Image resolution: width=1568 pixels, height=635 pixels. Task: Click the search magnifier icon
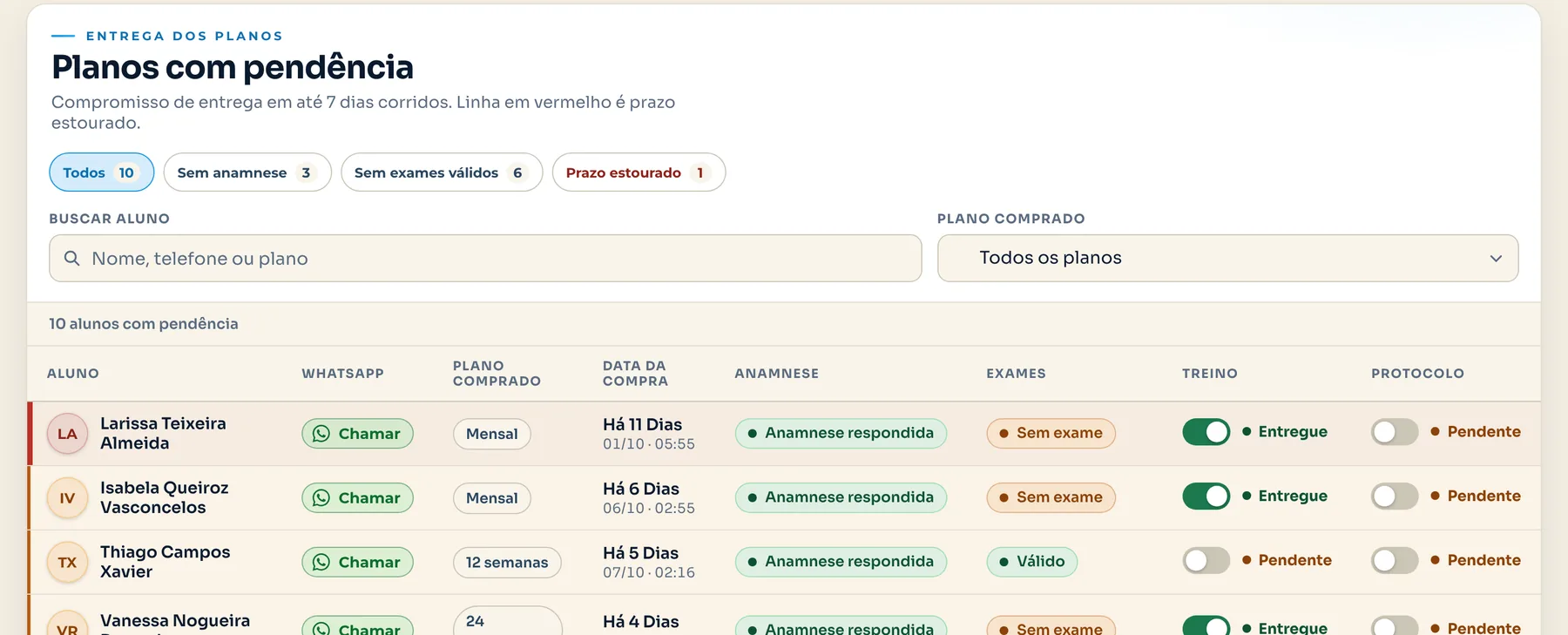click(x=72, y=259)
